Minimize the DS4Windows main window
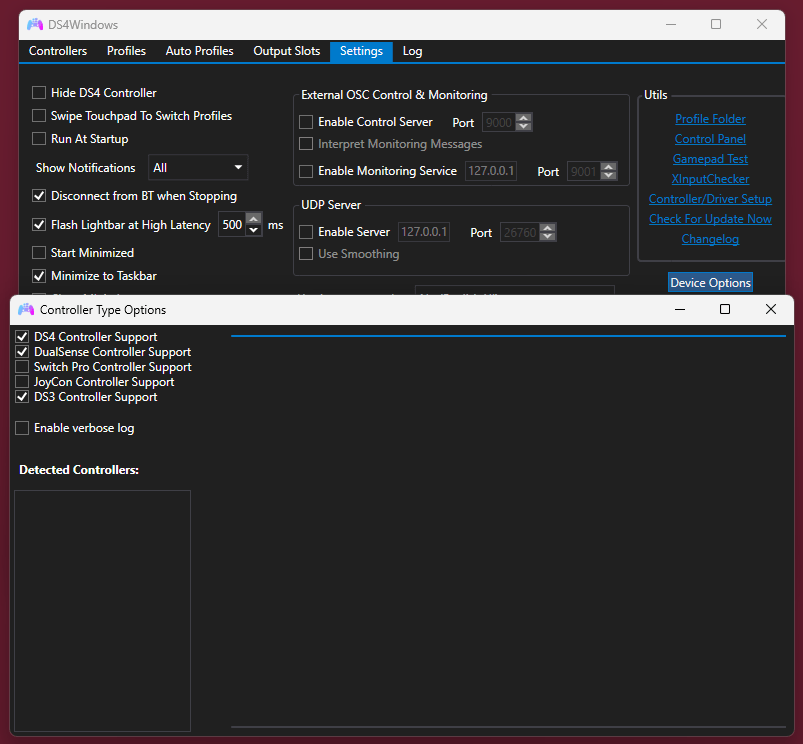 tap(670, 24)
